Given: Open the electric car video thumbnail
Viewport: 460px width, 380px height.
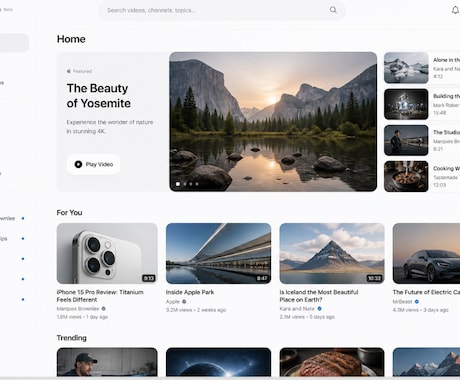Looking at the screenshot, I should 426,253.
